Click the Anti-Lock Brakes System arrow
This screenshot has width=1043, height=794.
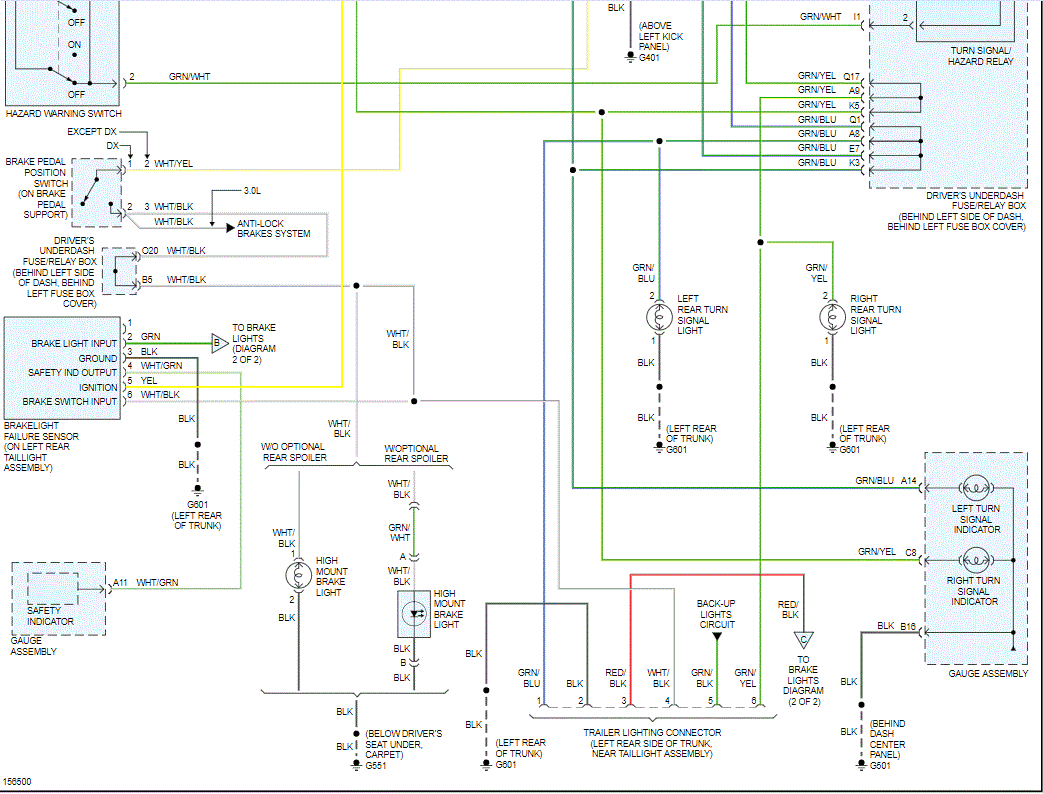click(x=230, y=228)
